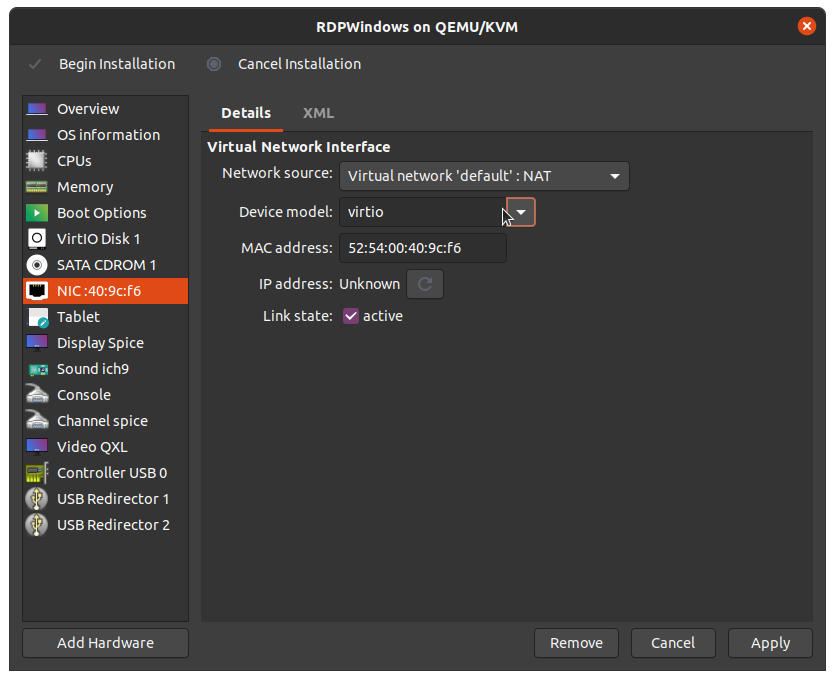This screenshot has width=835, height=680.
Task: Toggle the Link state active checkbox
Action: click(351, 316)
